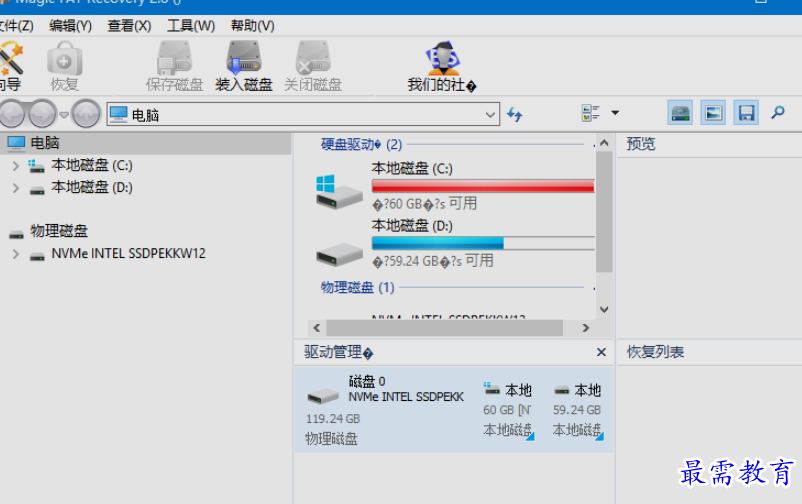
Task: Toggle the recovery list panel button
Action: click(746, 113)
